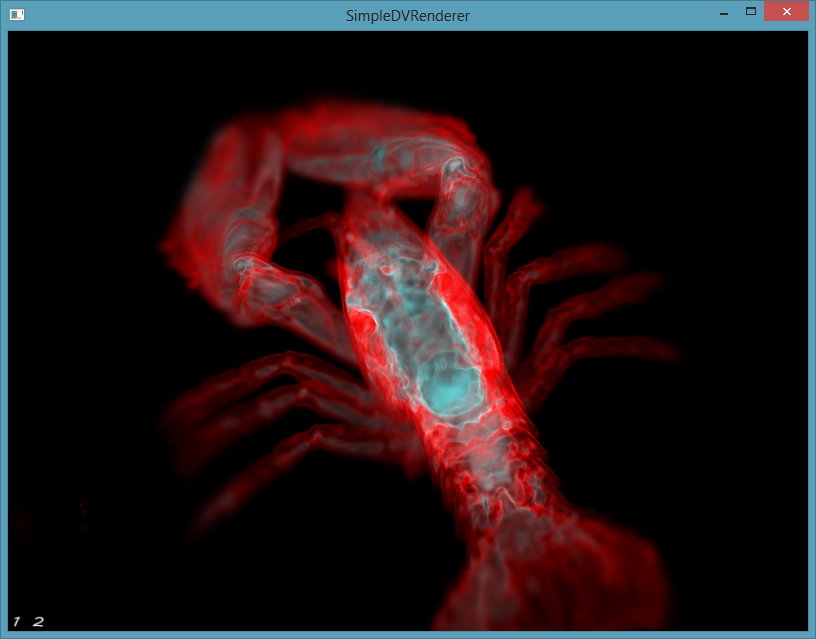
Task: Click the '1' label in the viewport corner
Action: (x=17, y=621)
